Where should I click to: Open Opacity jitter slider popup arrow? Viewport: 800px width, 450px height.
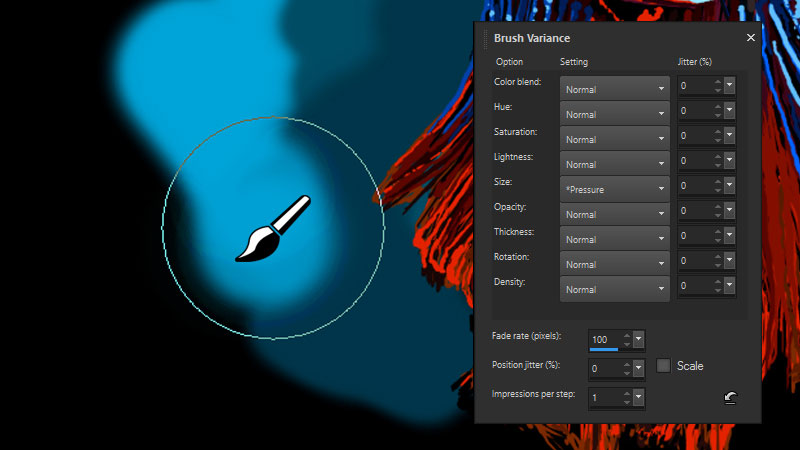point(730,211)
